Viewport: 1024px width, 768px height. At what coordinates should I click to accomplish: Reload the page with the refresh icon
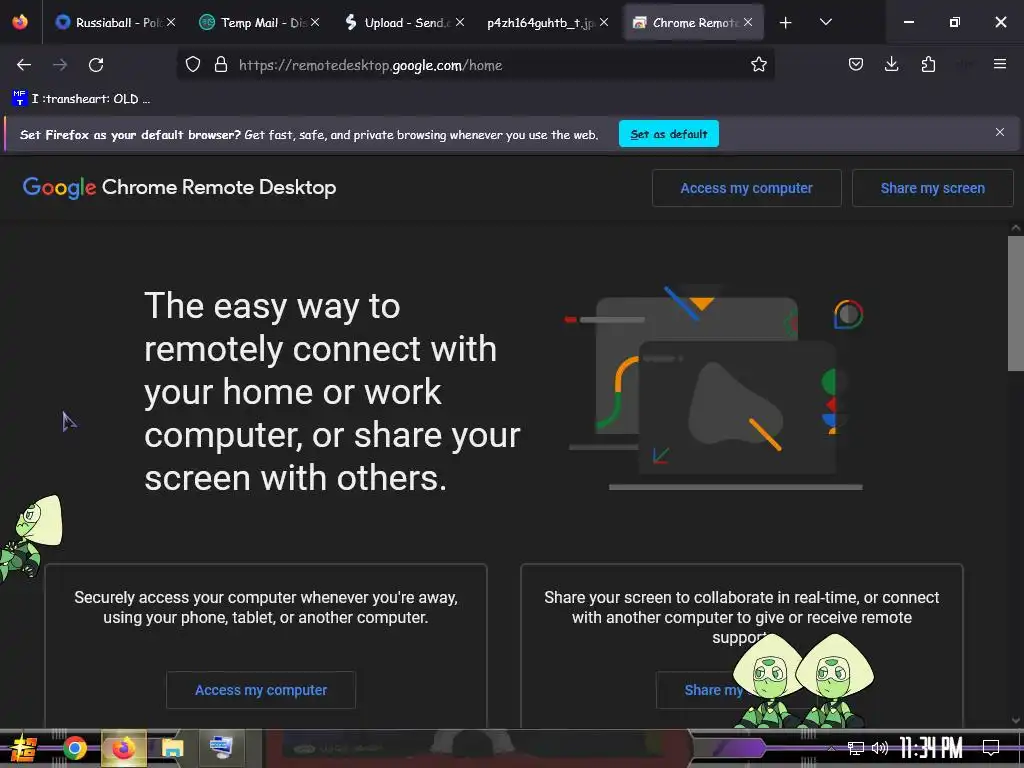point(96,65)
